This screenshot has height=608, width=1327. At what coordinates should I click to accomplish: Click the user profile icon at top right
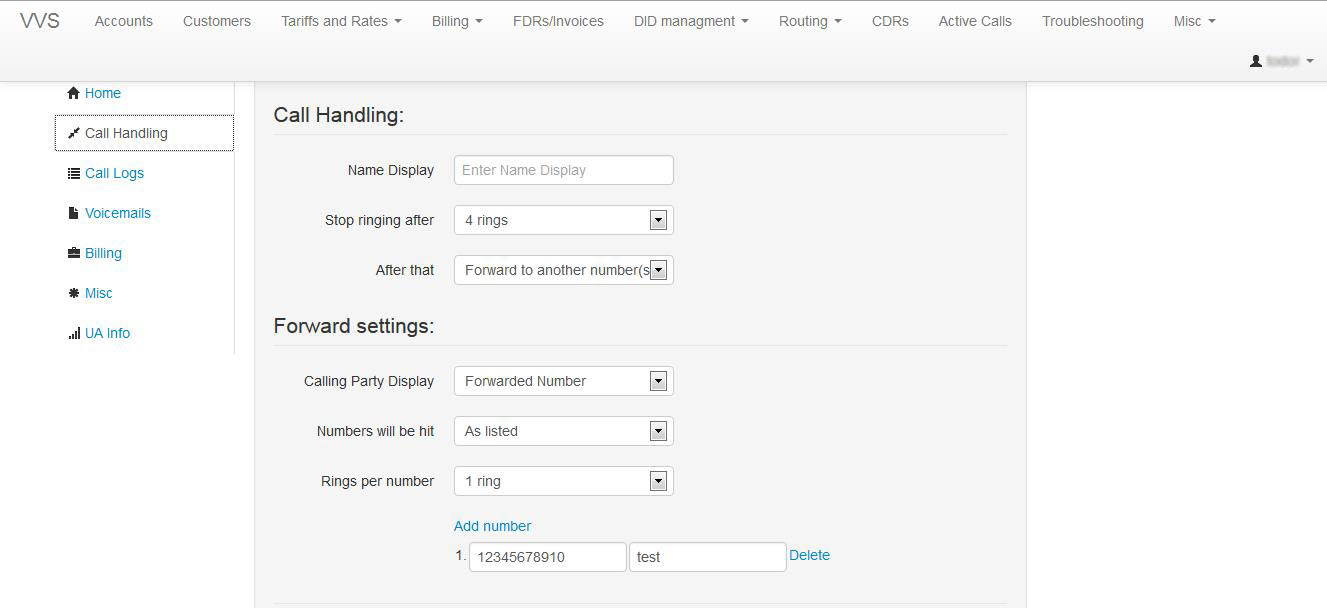1256,61
